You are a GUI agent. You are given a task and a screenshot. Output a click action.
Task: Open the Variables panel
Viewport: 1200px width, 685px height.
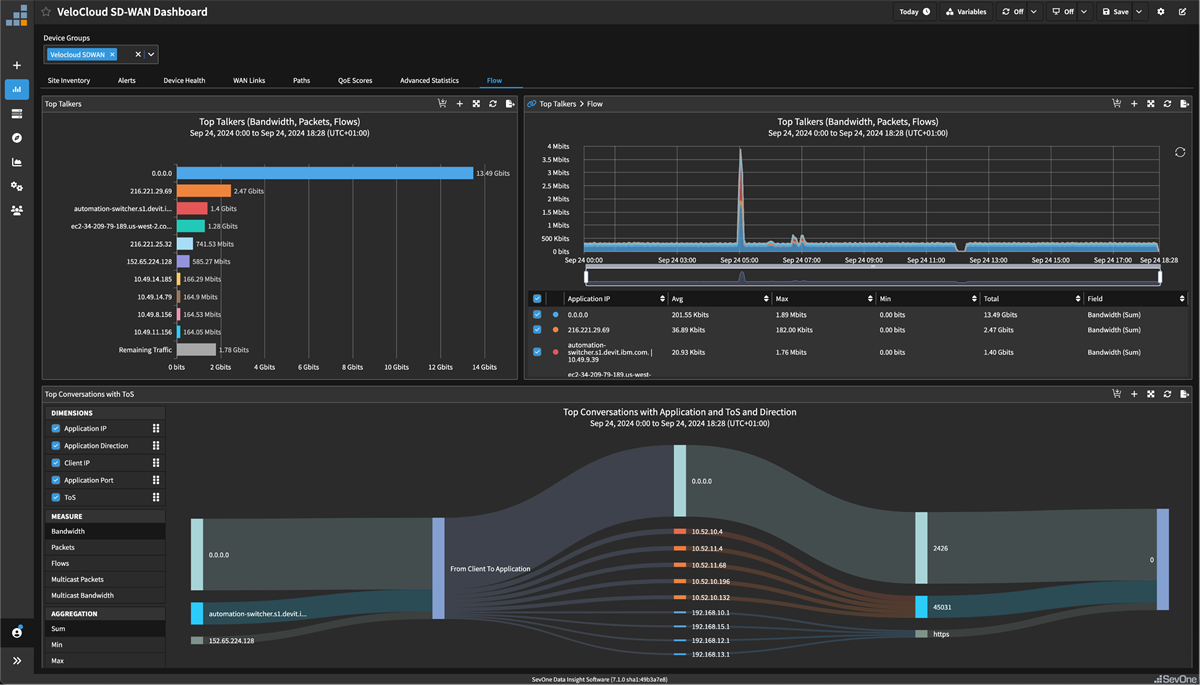[x=966, y=11]
